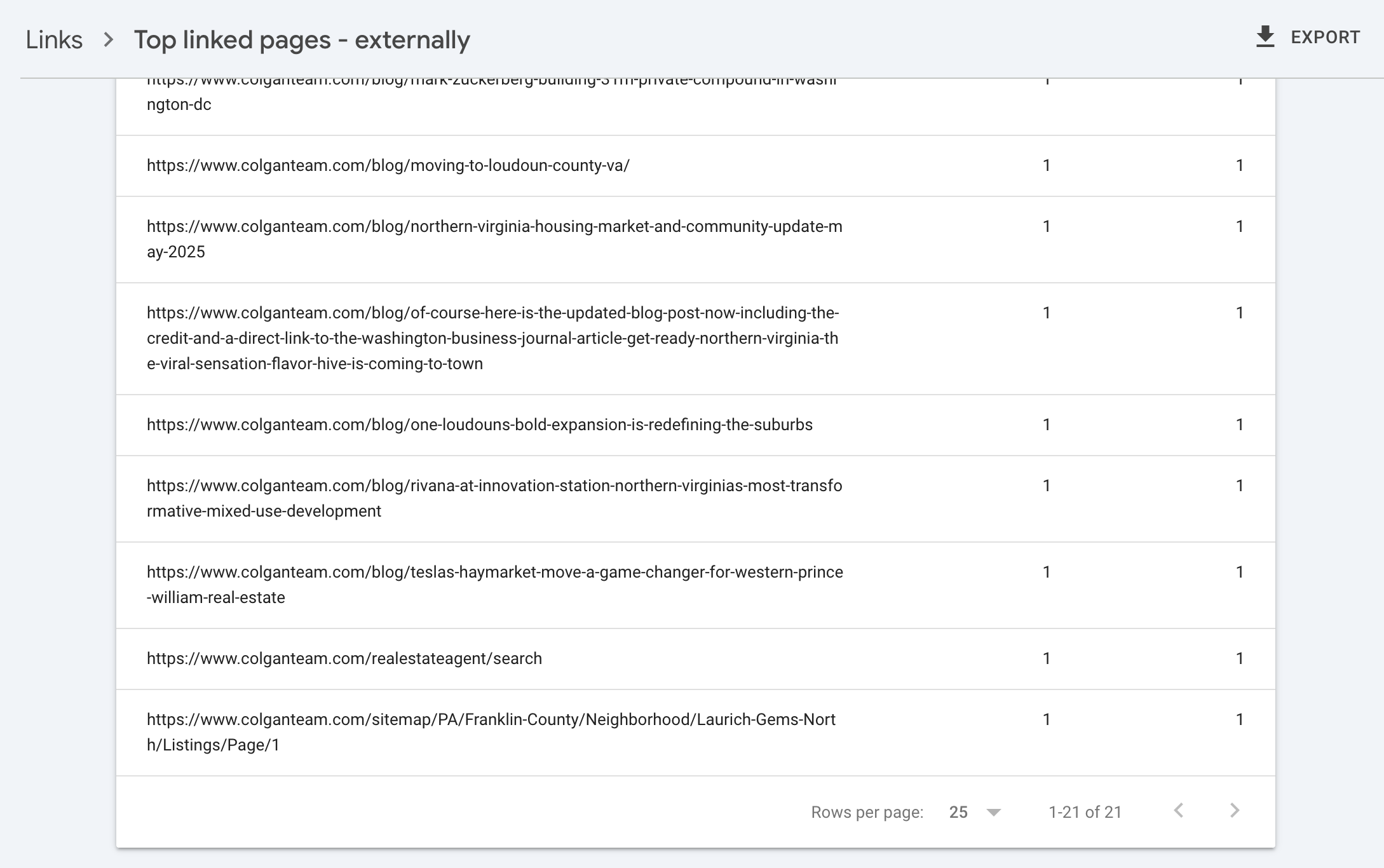The width and height of the screenshot is (1384, 868).
Task: Open the mark-zuckerberg washington-dc row
Action: [x=179, y=105]
